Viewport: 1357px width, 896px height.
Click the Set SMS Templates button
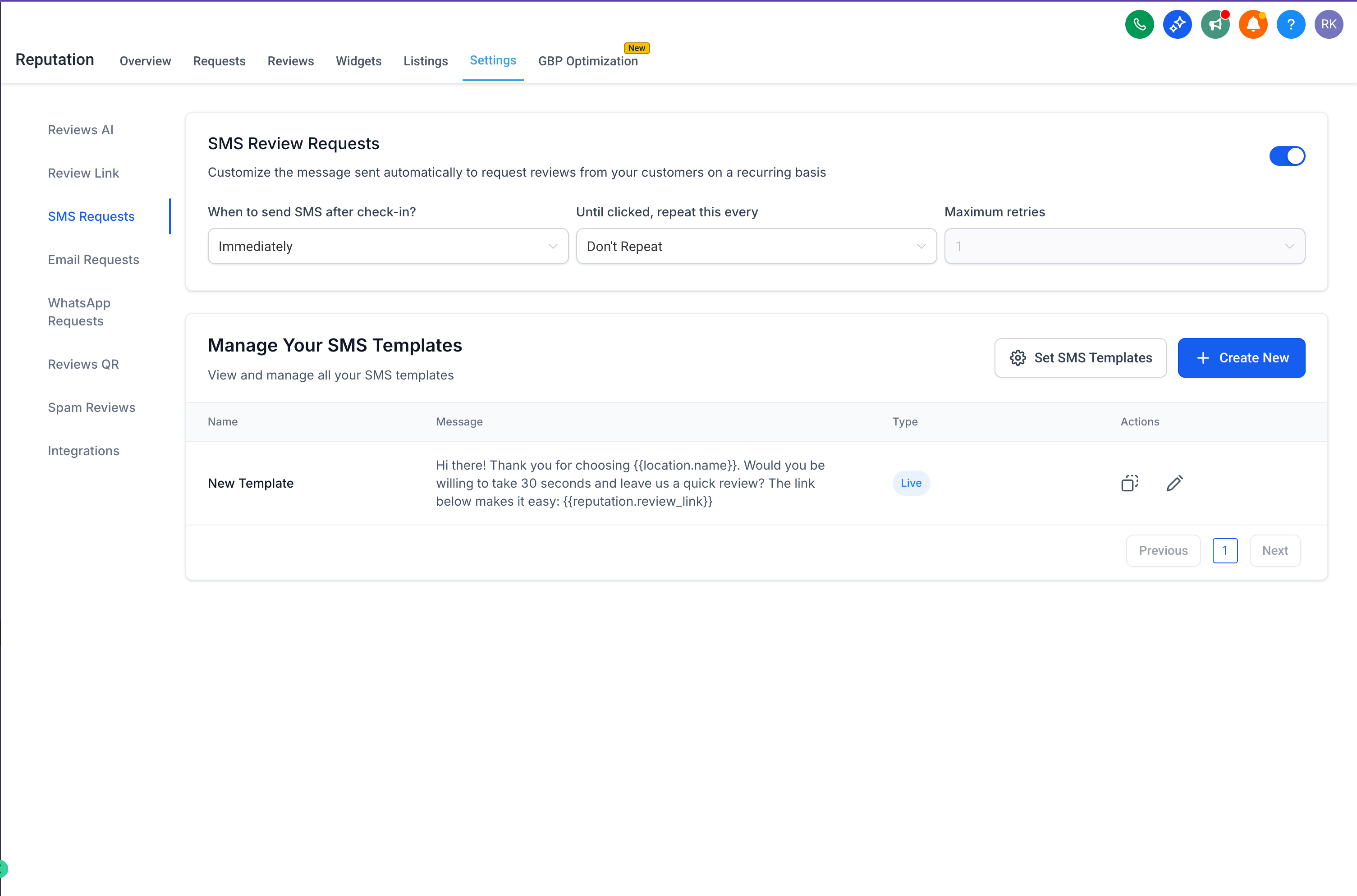tap(1080, 358)
